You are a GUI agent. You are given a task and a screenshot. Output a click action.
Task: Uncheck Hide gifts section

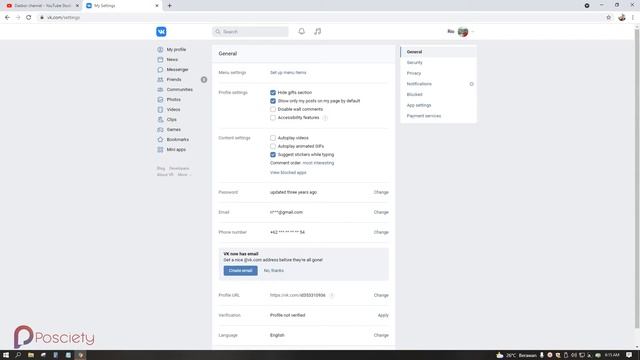(x=273, y=93)
